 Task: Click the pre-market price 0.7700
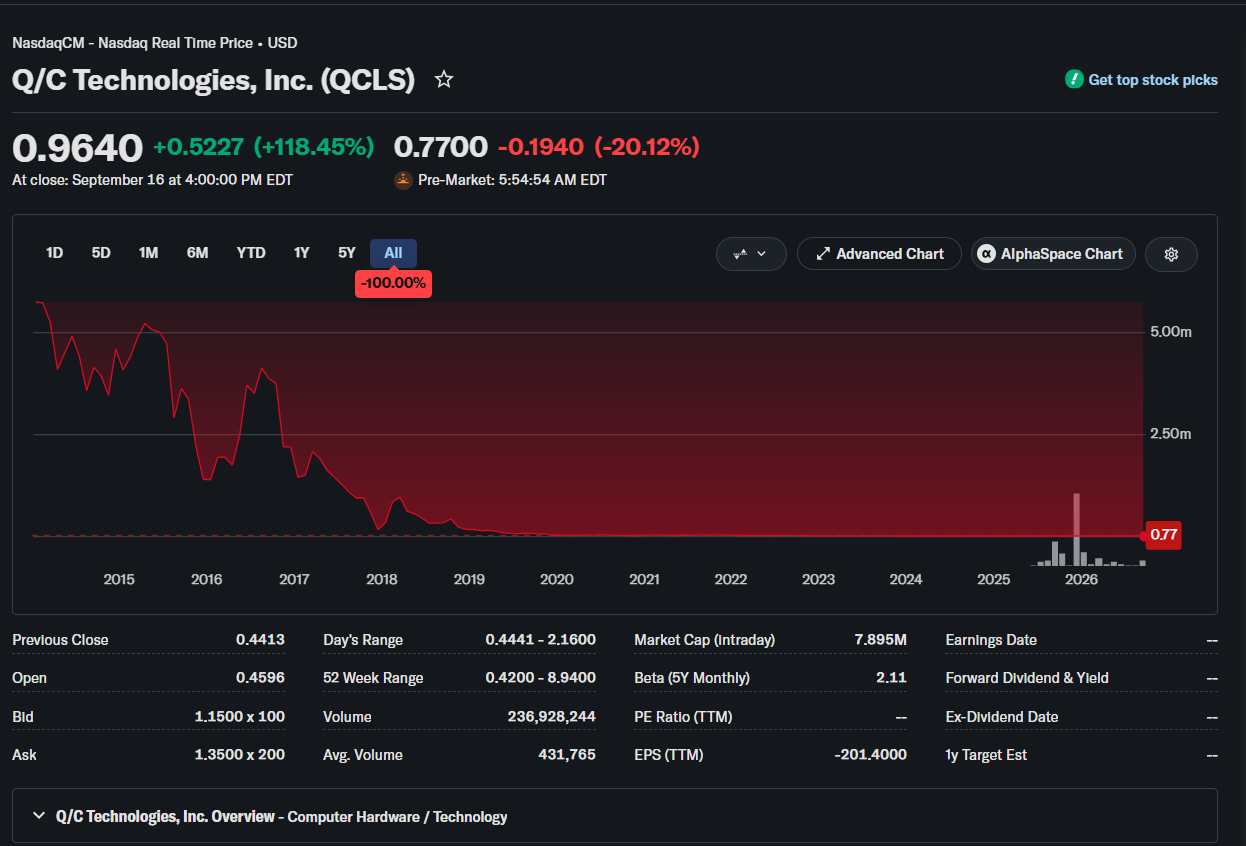click(x=441, y=147)
